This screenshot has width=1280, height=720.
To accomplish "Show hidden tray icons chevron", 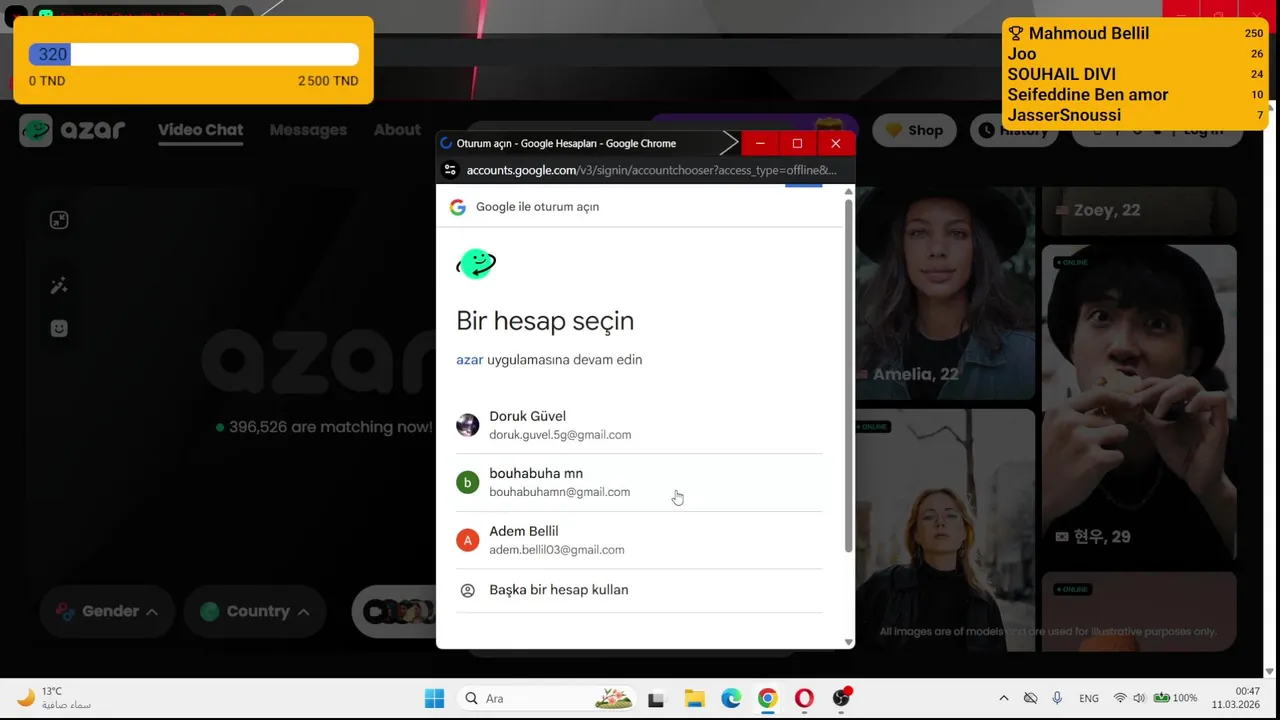I will [x=1004, y=698].
